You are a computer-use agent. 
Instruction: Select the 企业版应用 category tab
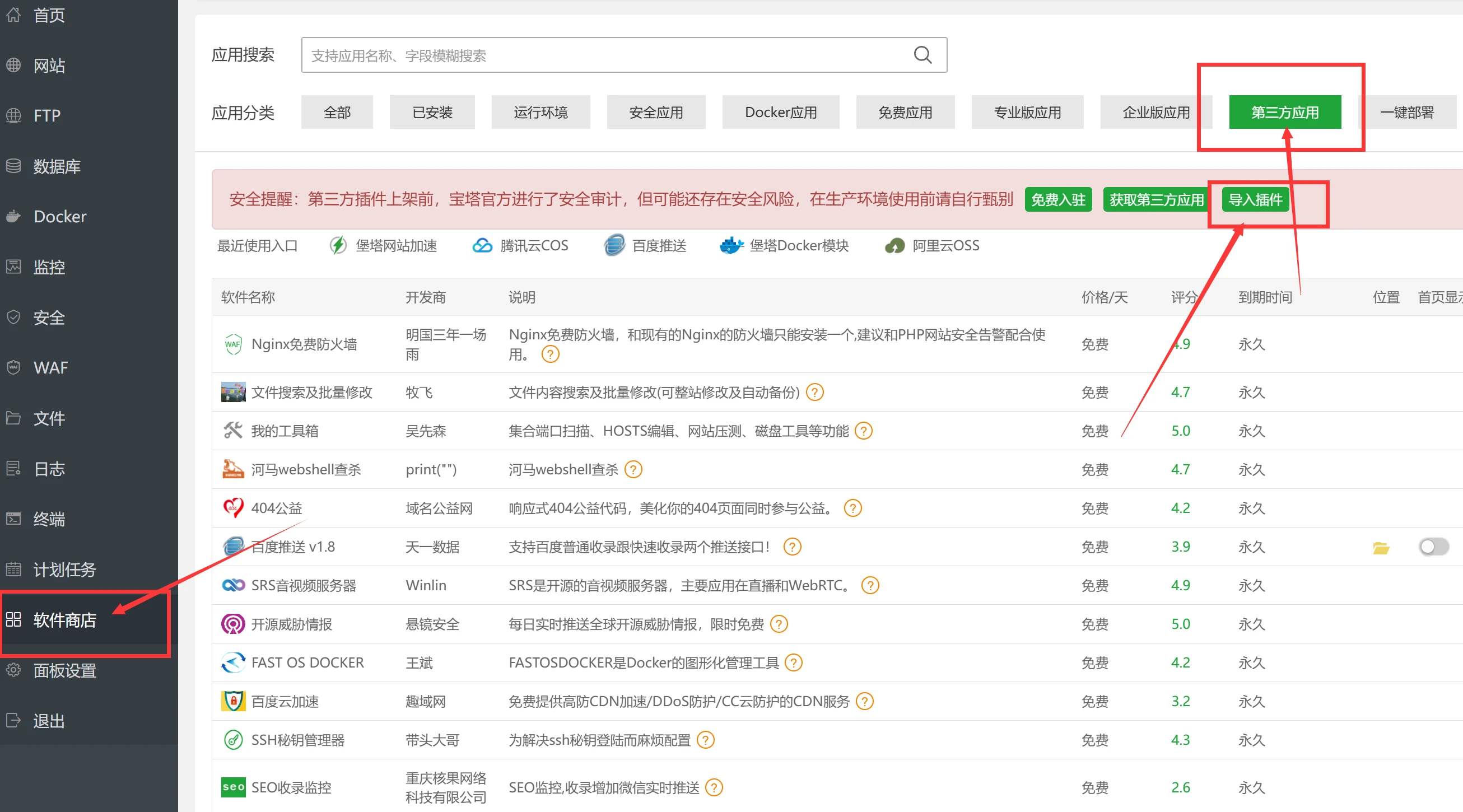tap(1156, 113)
